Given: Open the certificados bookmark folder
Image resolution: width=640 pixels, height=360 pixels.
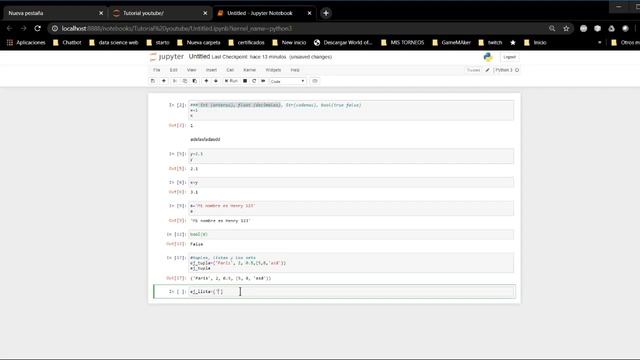Looking at the screenshot, I should pos(247,42).
